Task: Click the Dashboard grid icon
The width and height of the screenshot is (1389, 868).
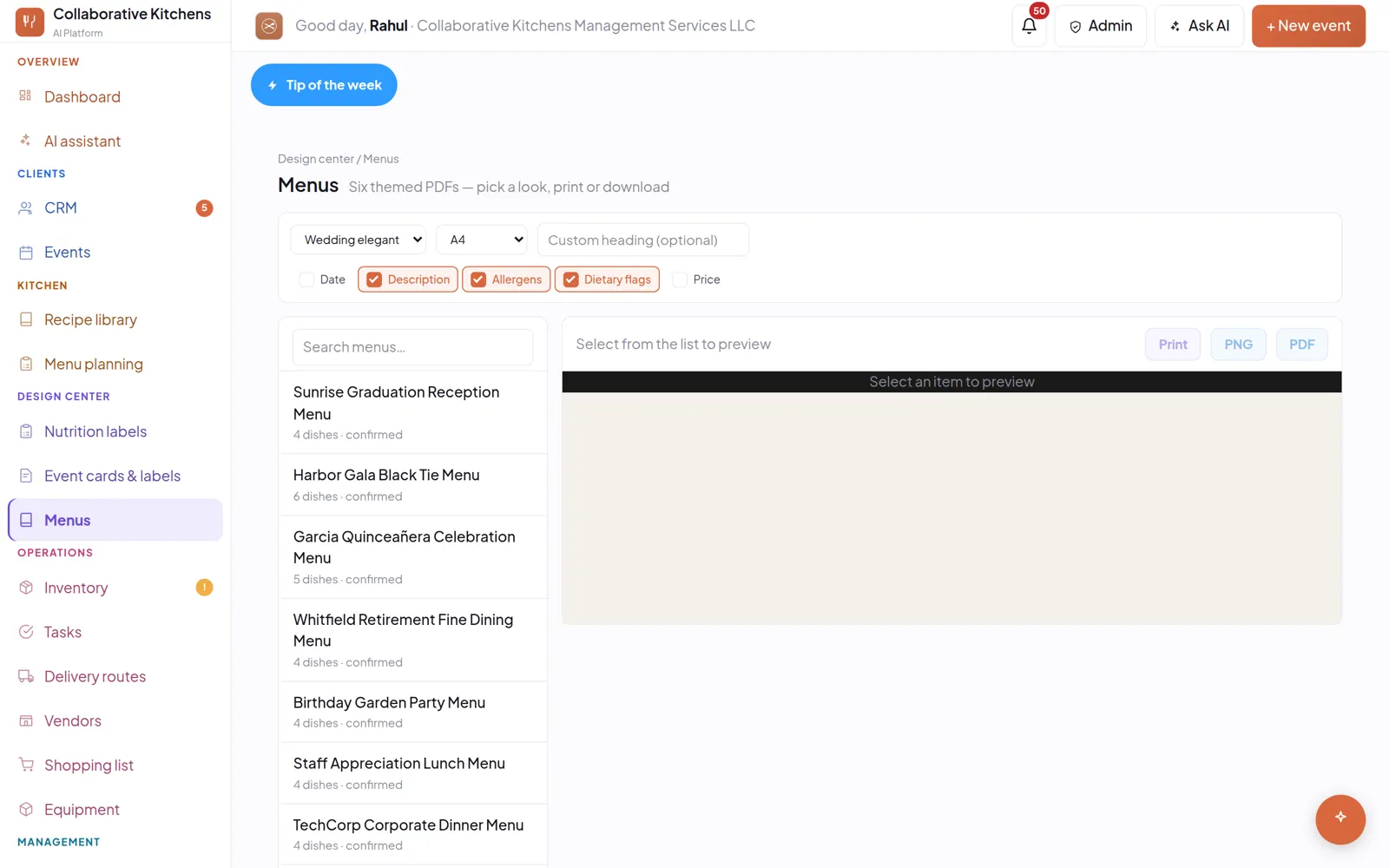Action: (25, 95)
